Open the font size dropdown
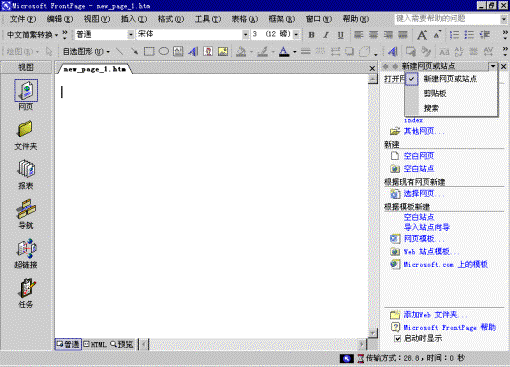Image resolution: width=510 pixels, height=367 pixels. pyautogui.click(x=296, y=34)
